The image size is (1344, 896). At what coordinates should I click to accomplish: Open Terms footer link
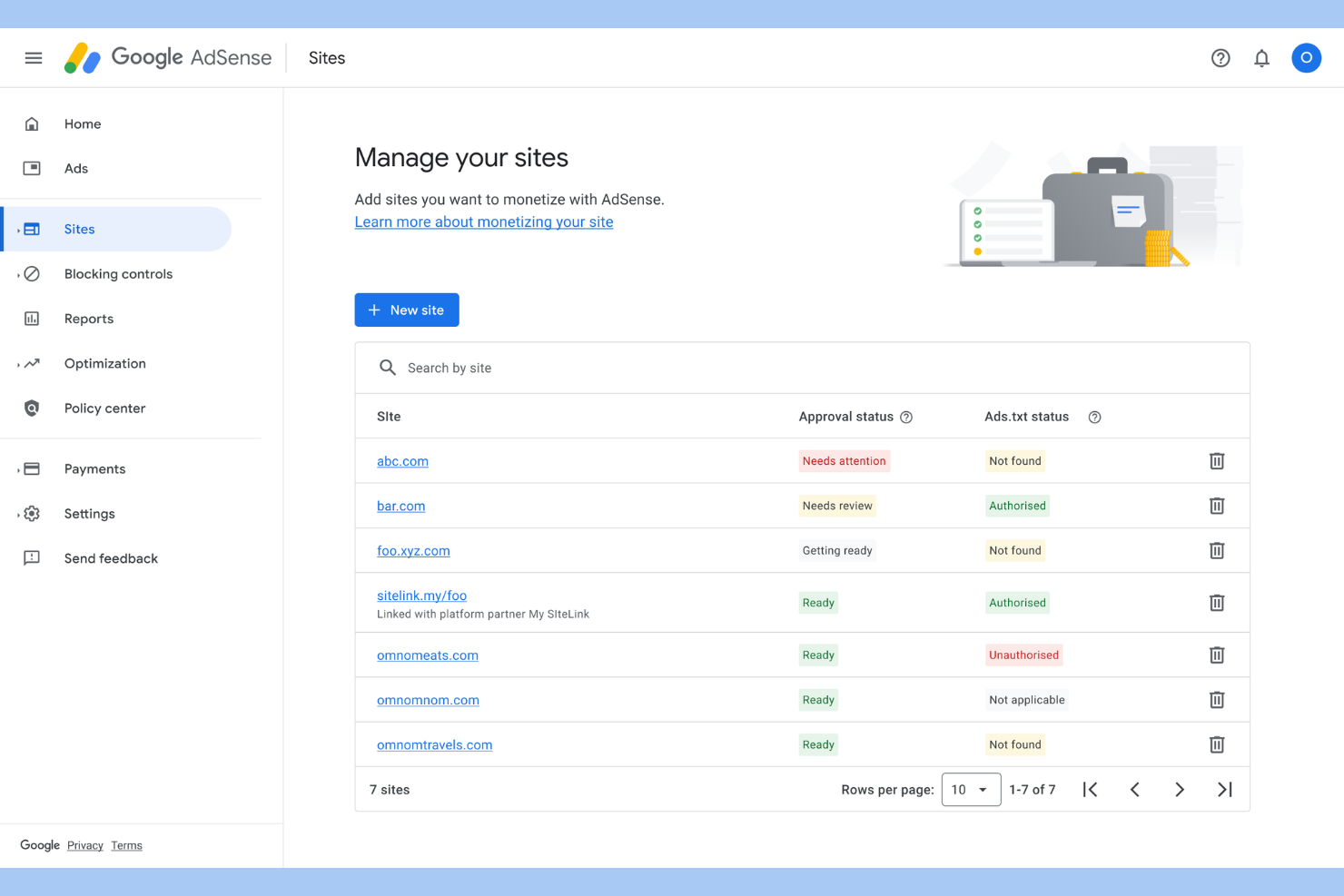127,845
